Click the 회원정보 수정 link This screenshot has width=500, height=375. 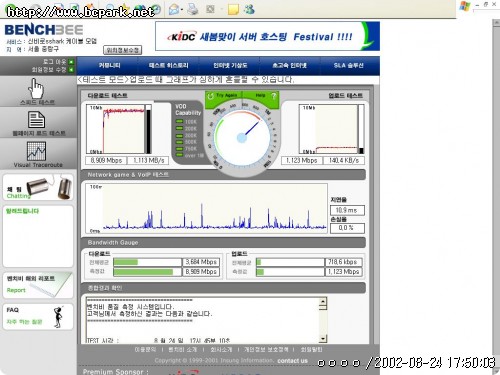click(49, 70)
